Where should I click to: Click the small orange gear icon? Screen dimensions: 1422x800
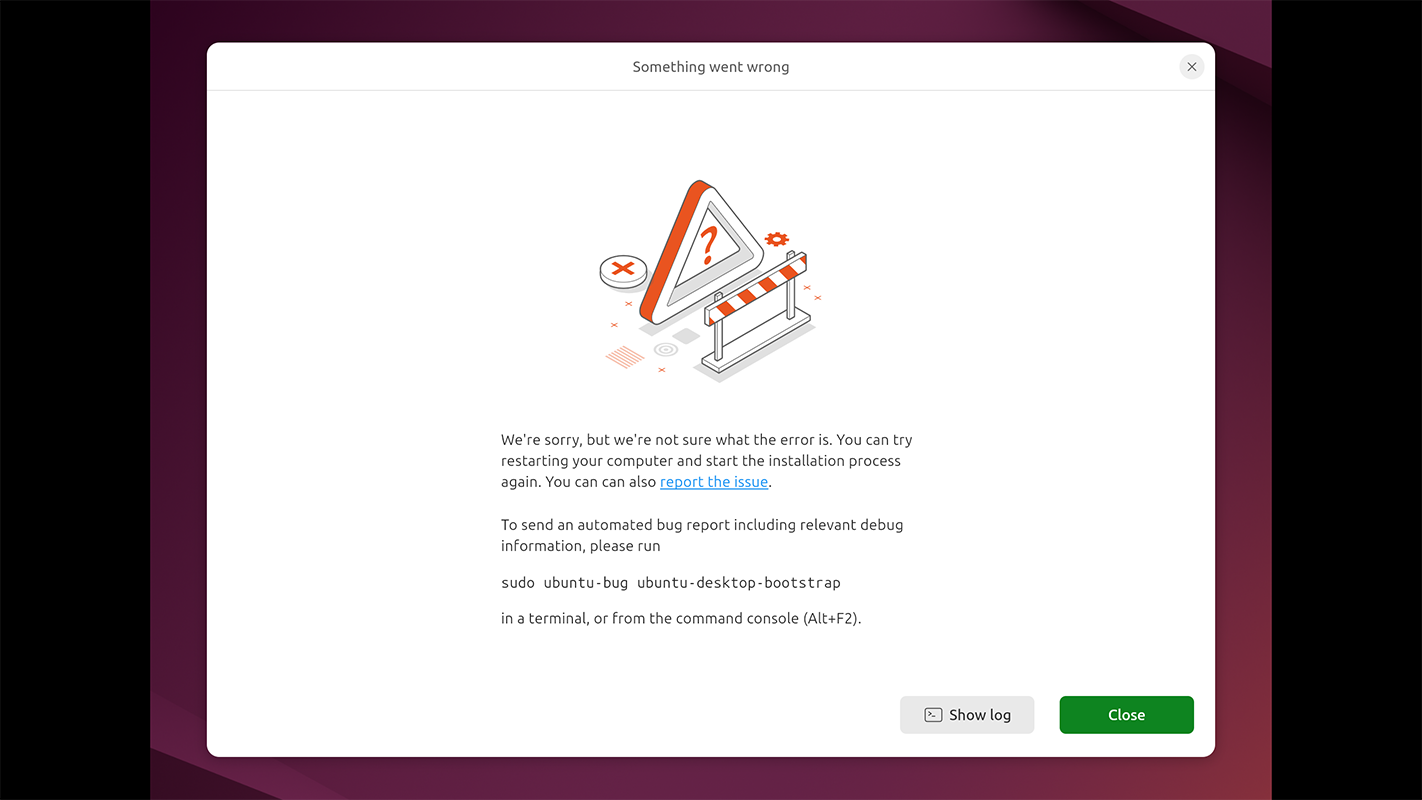[777, 239]
